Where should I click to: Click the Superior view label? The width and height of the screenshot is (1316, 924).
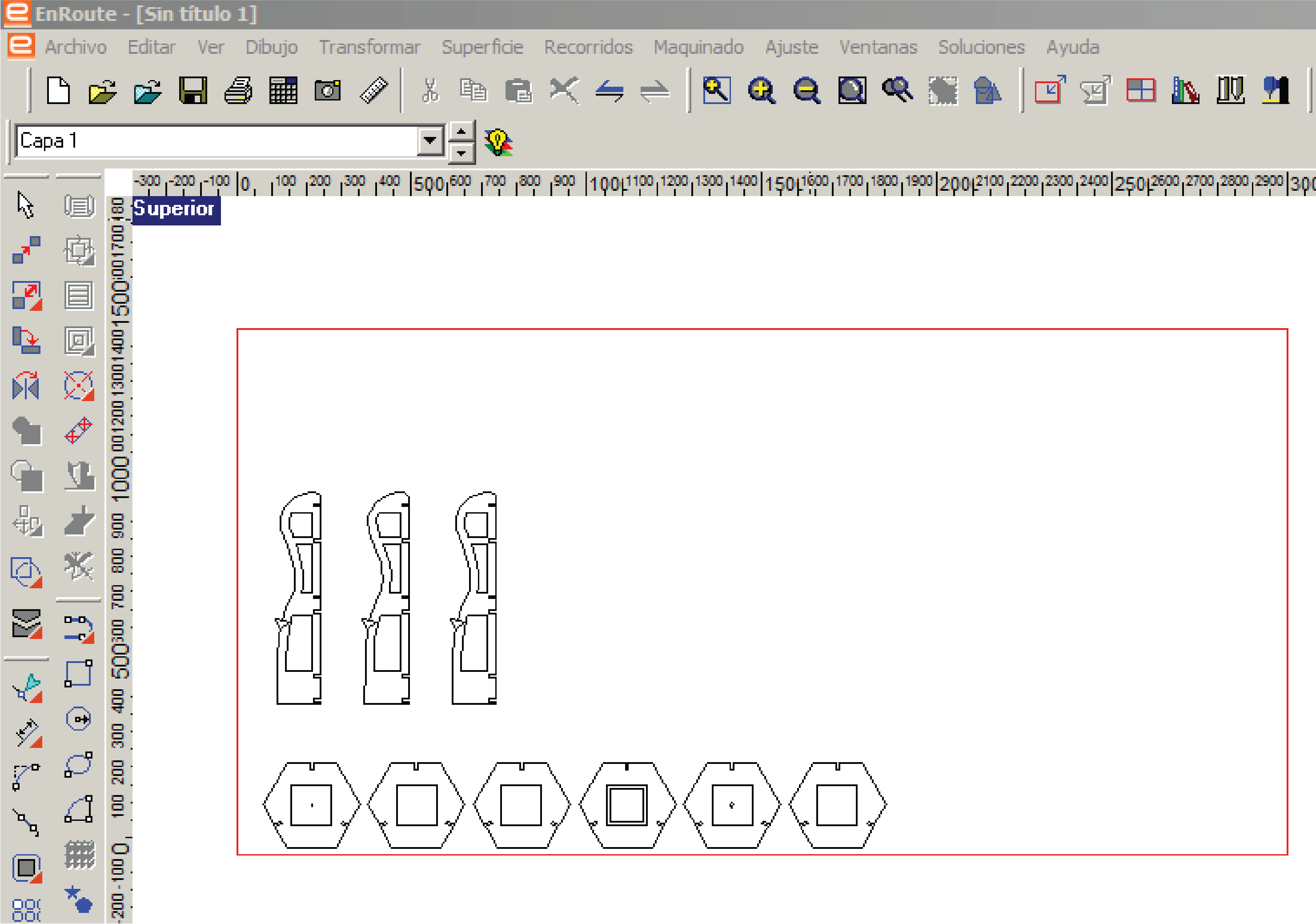tap(176, 209)
